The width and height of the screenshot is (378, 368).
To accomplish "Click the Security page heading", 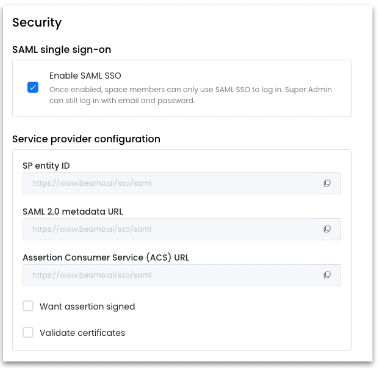I will pyautogui.click(x=37, y=23).
